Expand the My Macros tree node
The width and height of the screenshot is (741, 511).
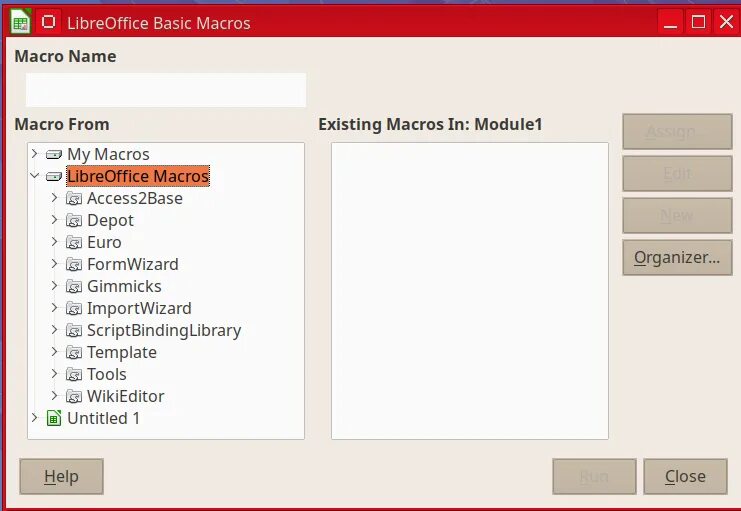coord(34,154)
